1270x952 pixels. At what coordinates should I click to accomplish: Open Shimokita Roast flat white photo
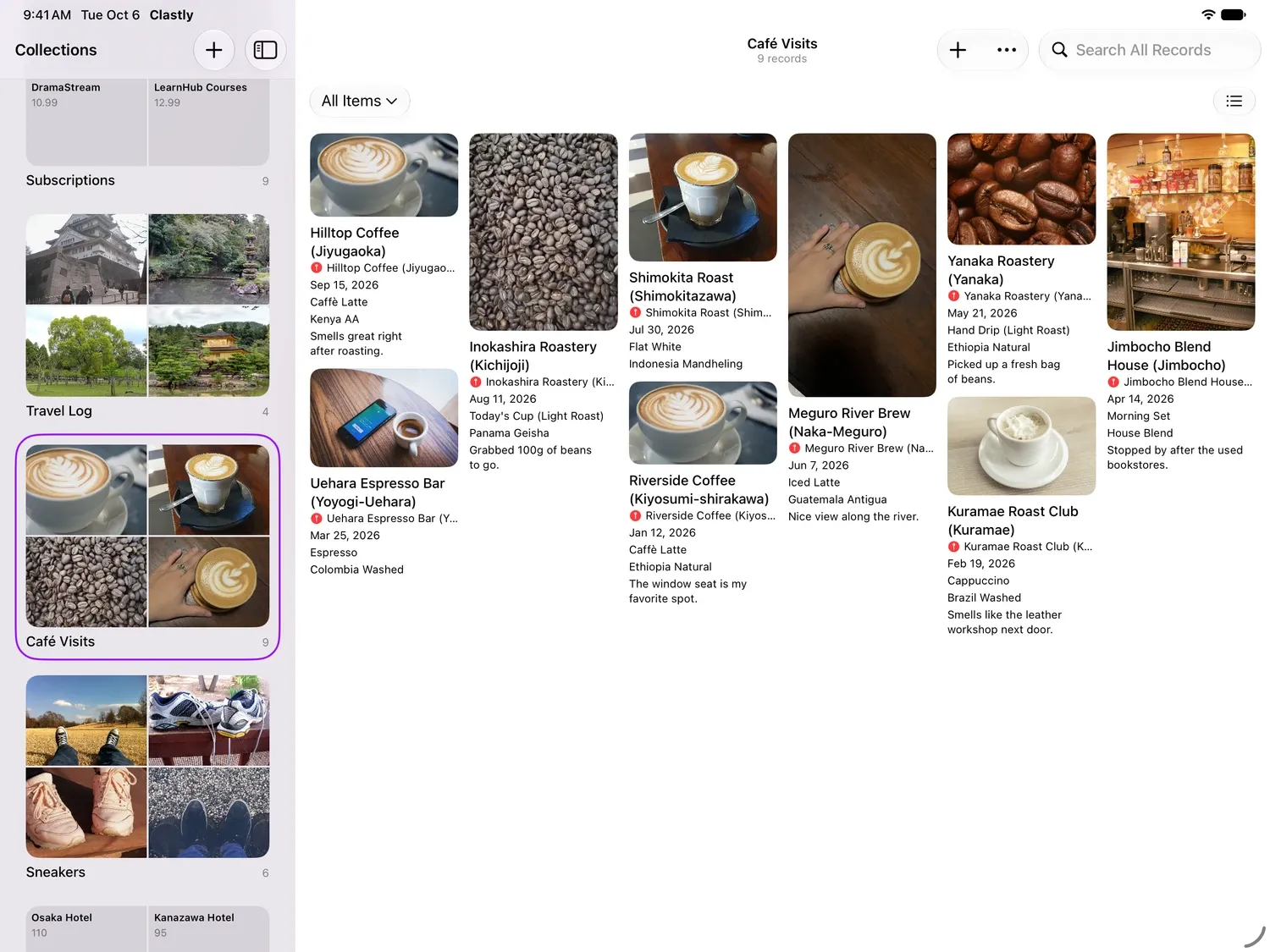(703, 197)
